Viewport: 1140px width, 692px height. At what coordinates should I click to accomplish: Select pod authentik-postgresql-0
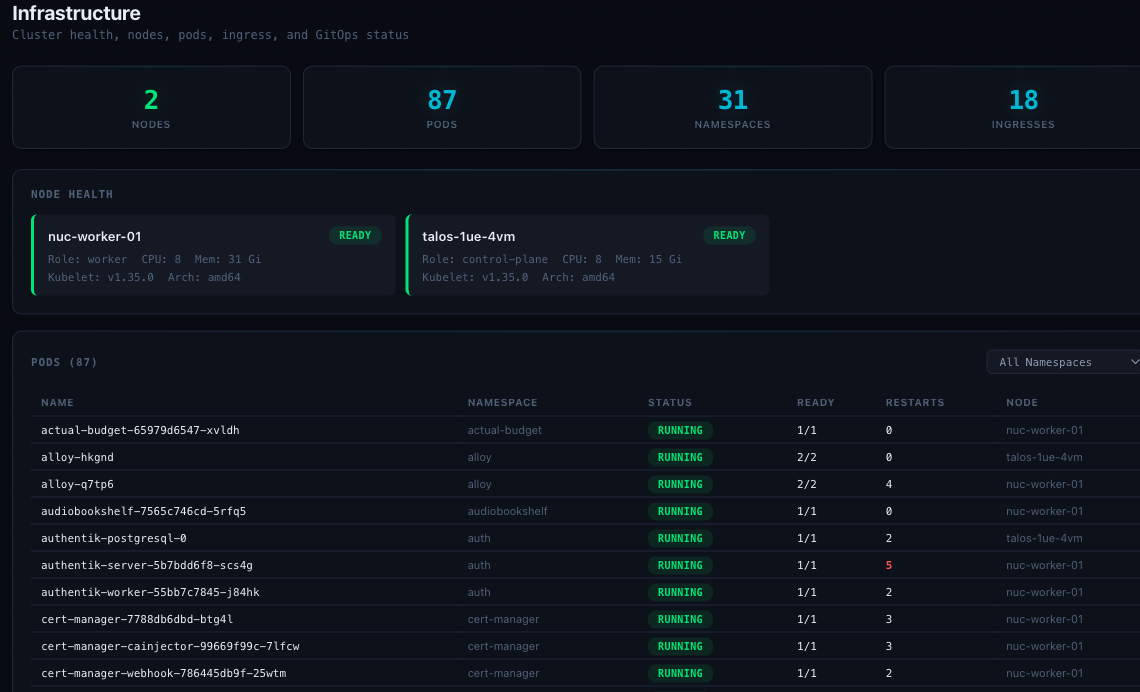click(x=113, y=538)
